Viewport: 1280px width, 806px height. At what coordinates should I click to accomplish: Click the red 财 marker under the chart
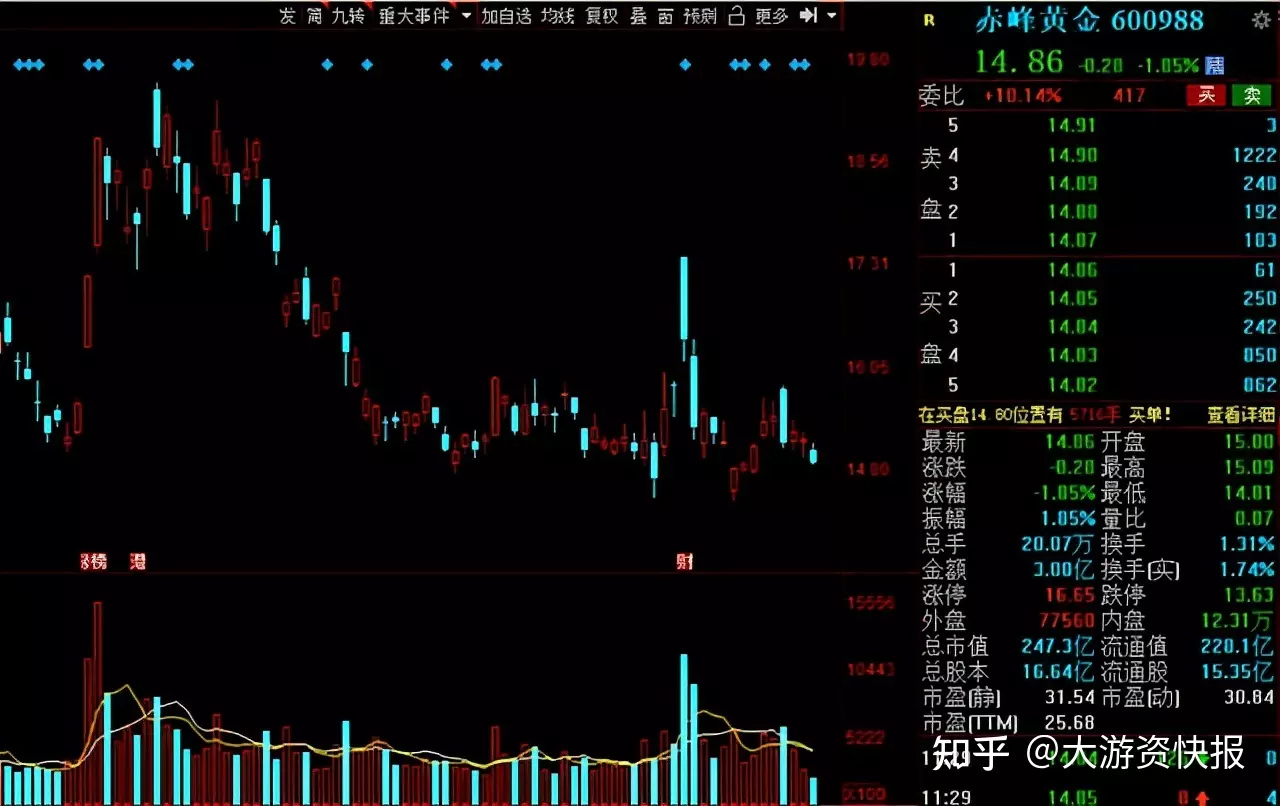pos(685,562)
